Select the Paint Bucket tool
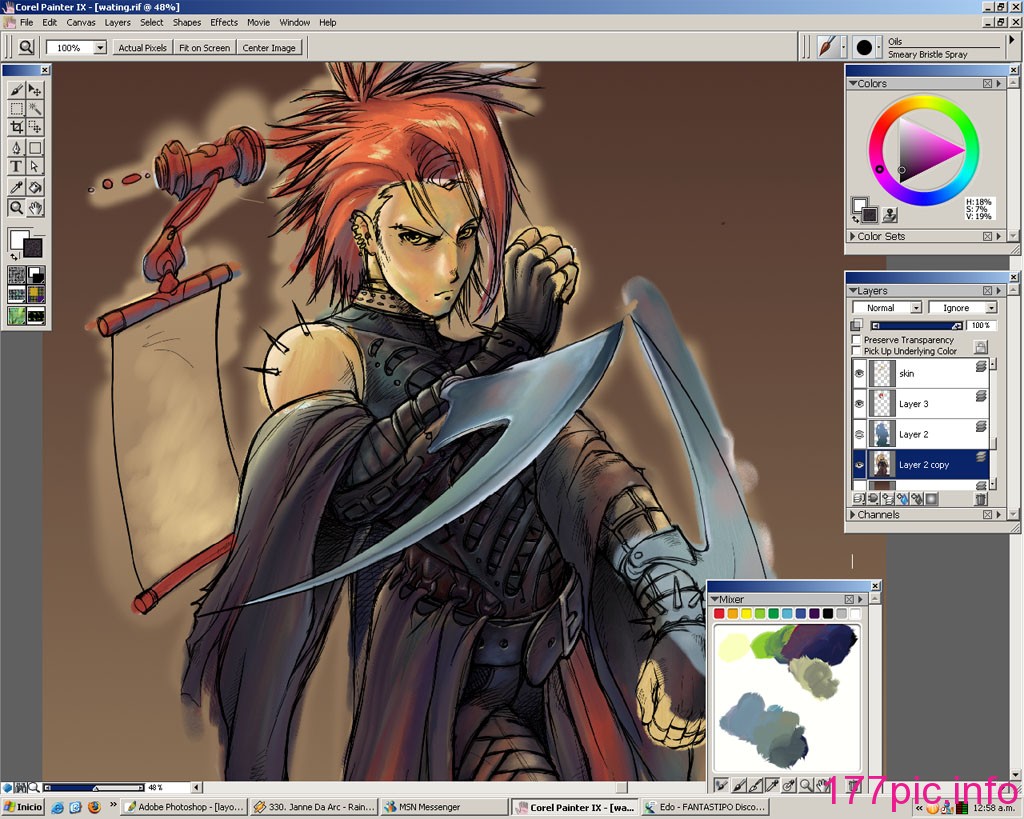 pyautogui.click(x=35, y=187)
